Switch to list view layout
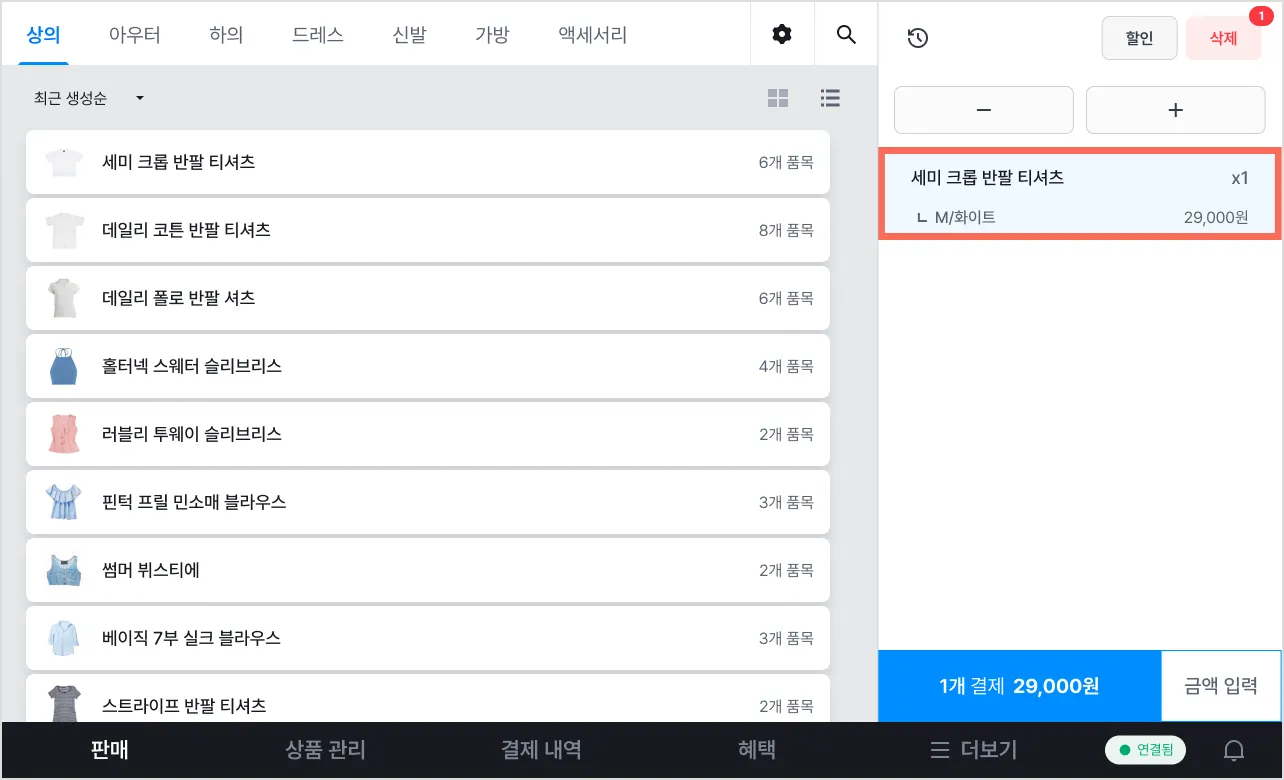1284x780 pixels. click(830, 98)
